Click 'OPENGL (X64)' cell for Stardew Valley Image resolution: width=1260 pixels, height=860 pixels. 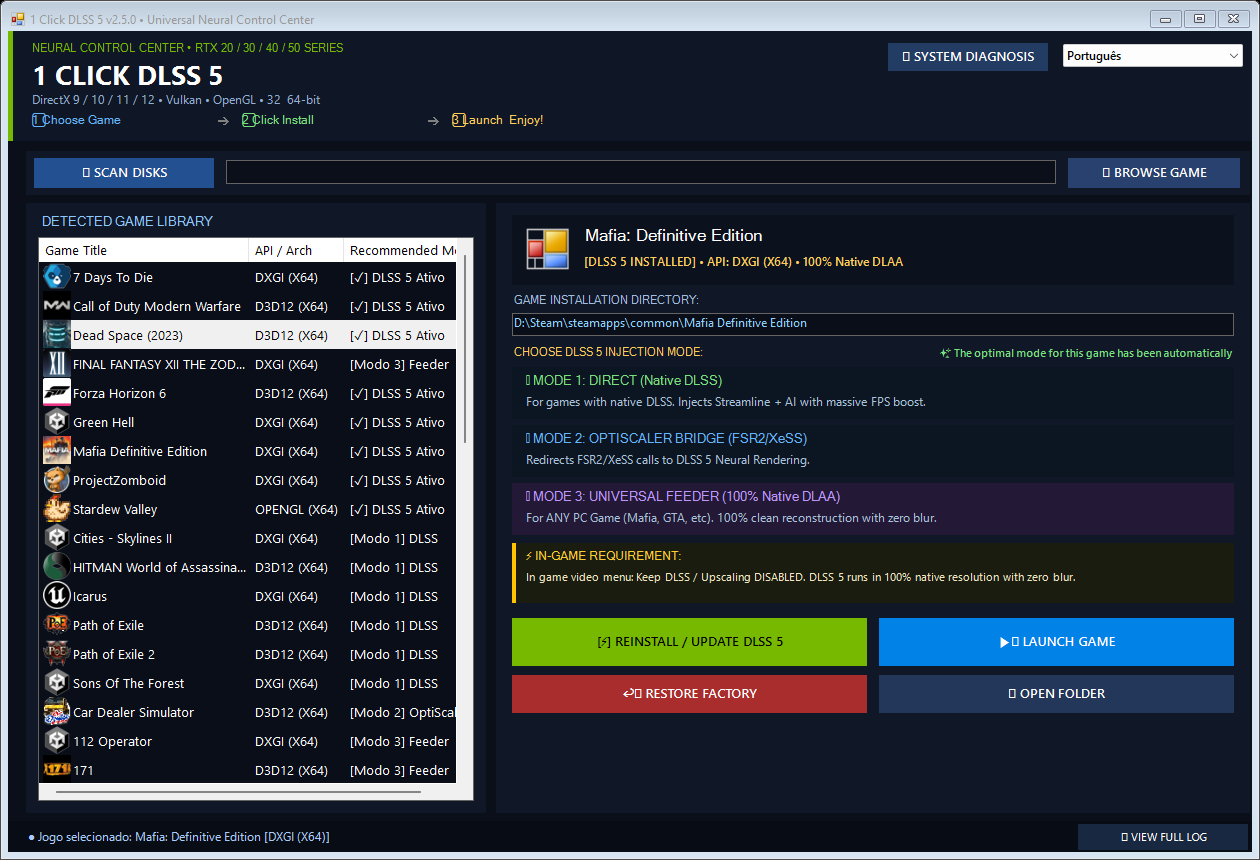click(296, 509)
